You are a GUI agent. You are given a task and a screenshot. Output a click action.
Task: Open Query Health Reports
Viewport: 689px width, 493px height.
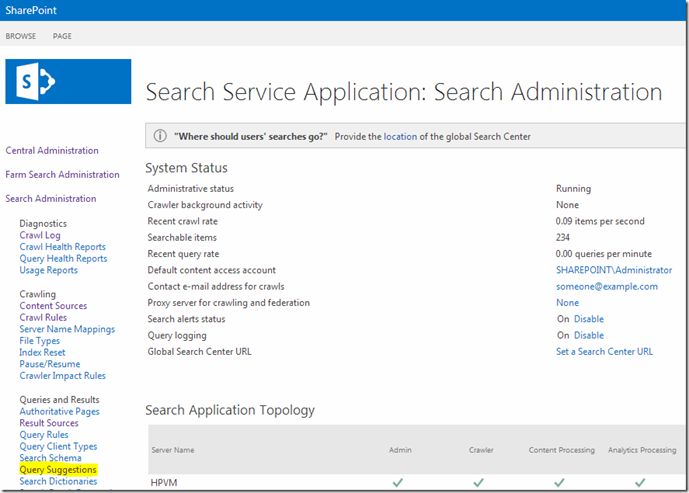(63, 258)
